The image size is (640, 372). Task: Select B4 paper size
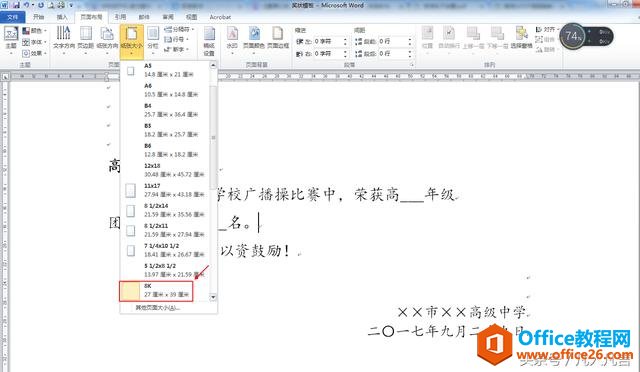point(165,110)
